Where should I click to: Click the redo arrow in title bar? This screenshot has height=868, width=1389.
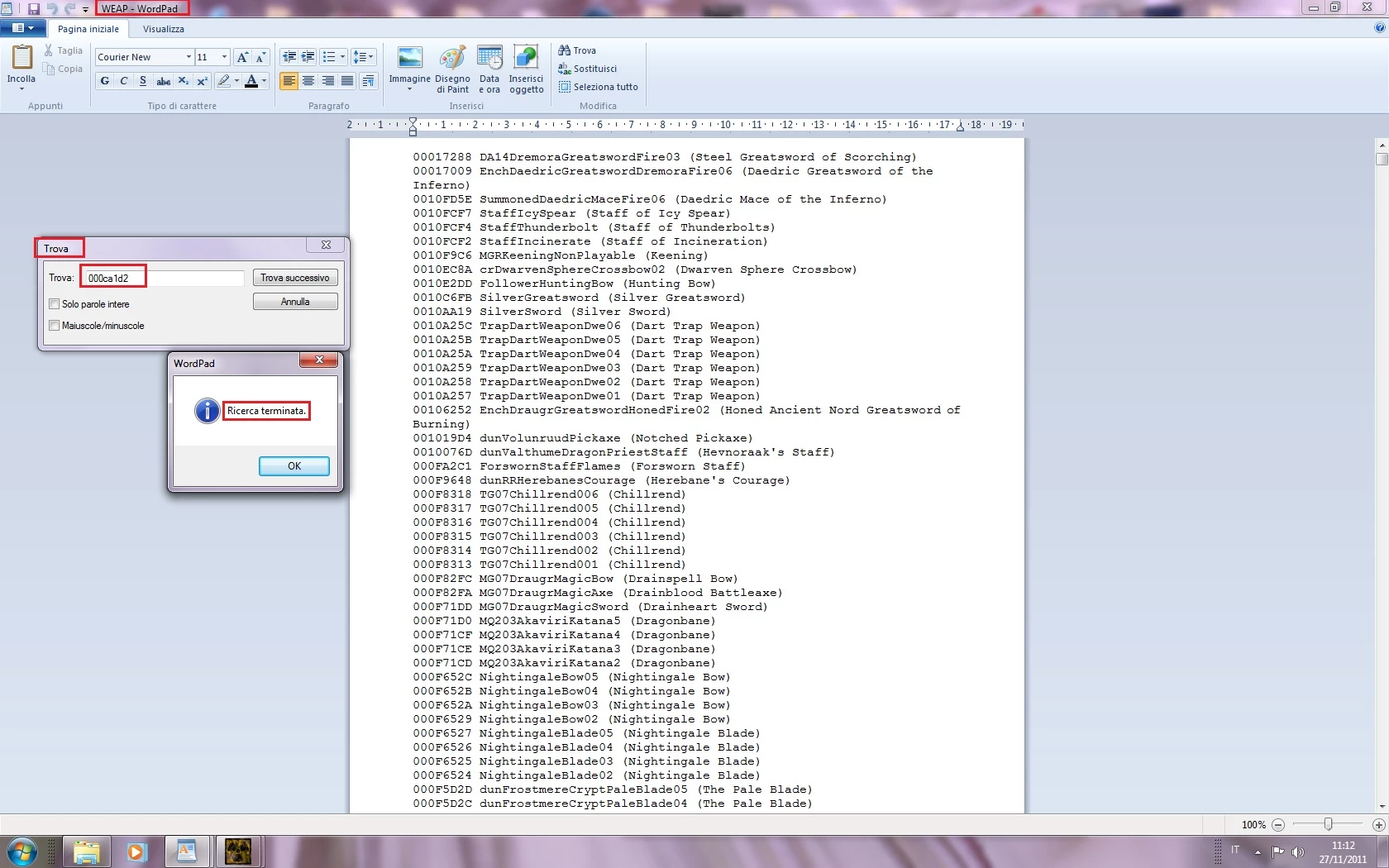pos(69,8)
